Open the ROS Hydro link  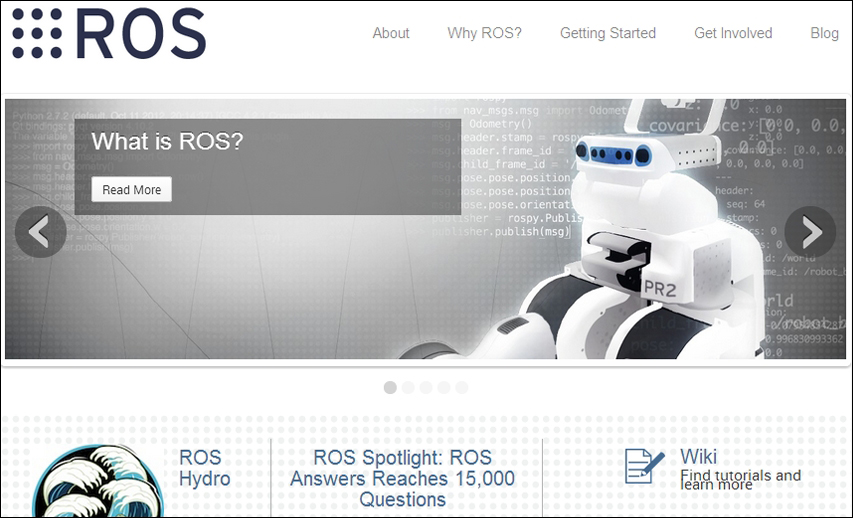click(x=205, y=468)
